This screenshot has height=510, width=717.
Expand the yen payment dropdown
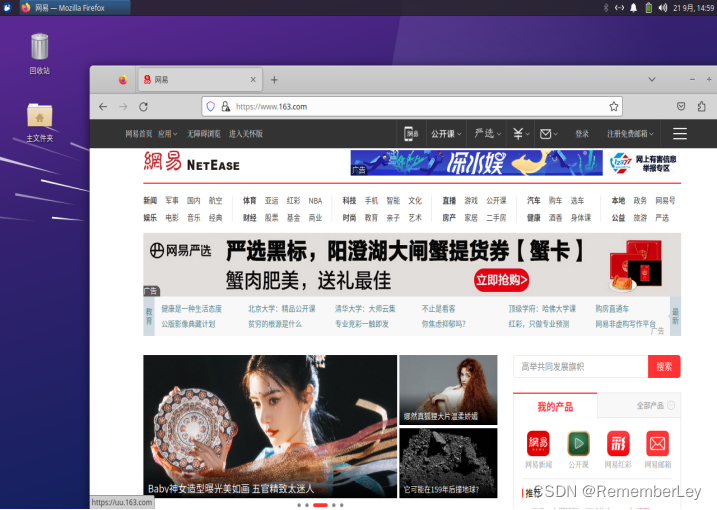(x=520, y=134)
